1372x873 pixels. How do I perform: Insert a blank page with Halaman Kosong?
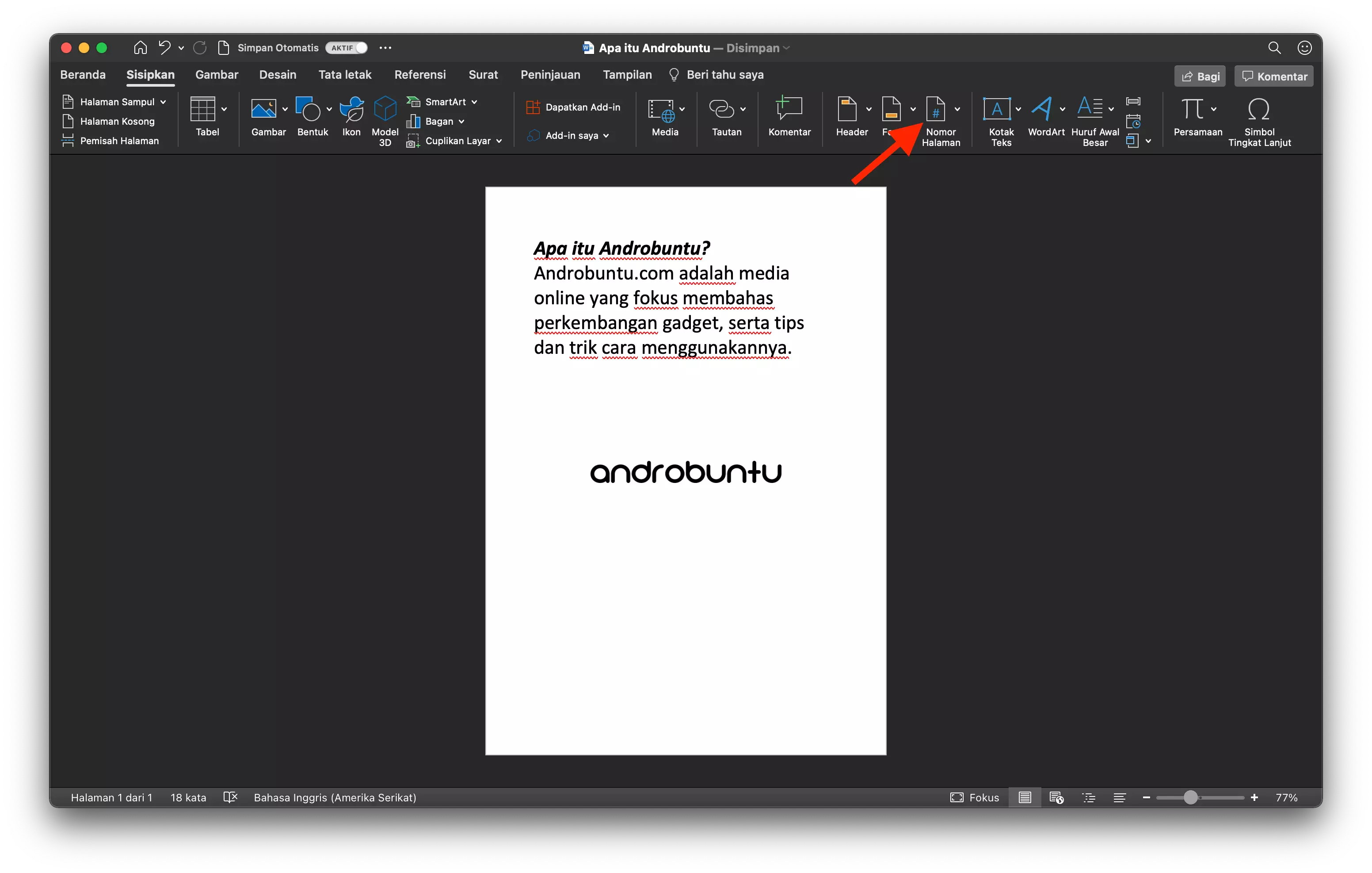click(x=117, y=121)
